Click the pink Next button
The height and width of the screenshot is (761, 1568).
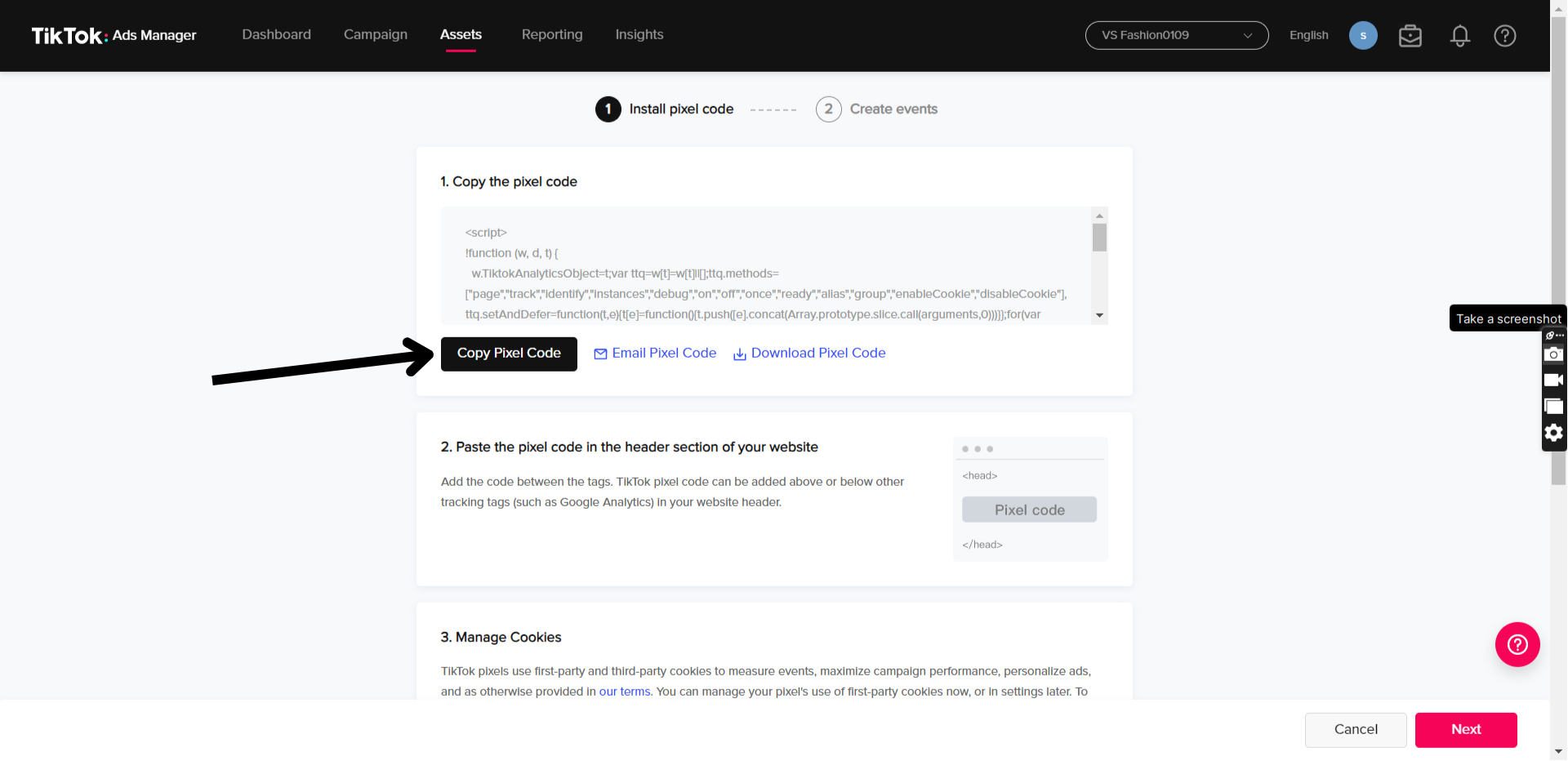click(1466, 730)
